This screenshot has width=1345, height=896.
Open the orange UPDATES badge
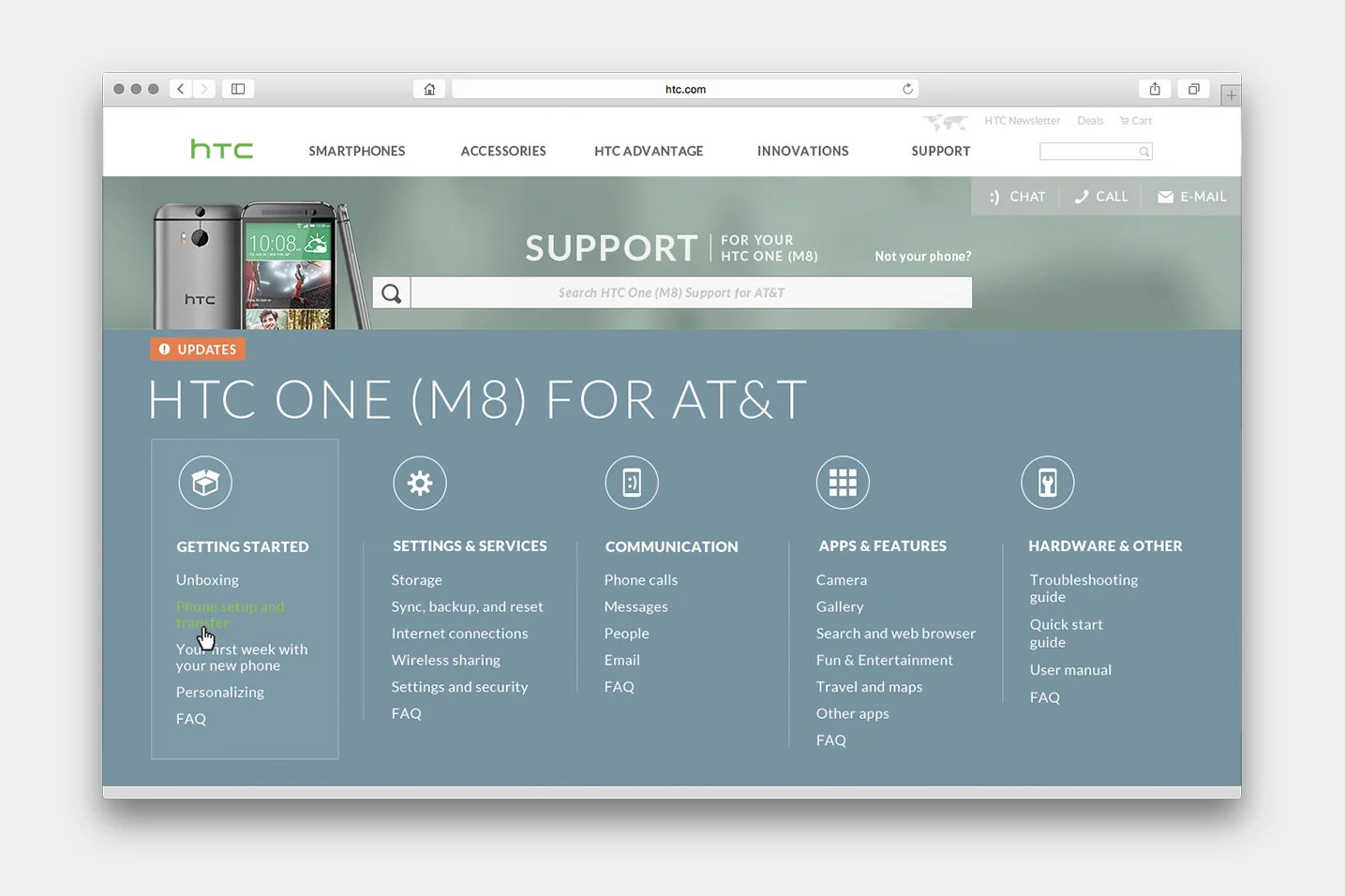198,350
